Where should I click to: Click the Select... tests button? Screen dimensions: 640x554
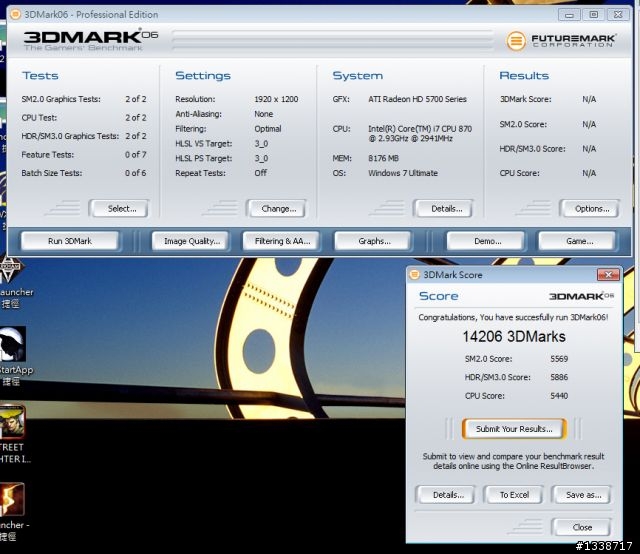[119, 209]
